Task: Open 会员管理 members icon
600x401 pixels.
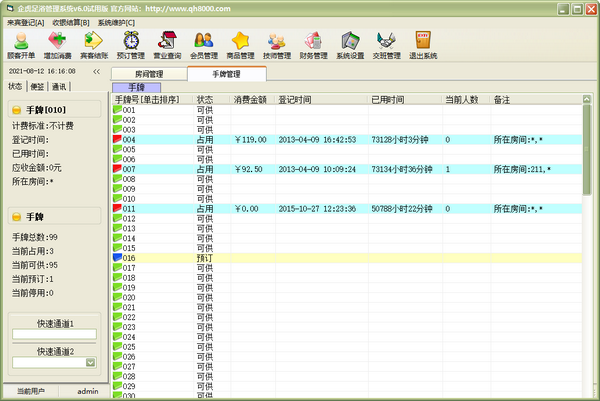Action: click(x=203, y=44)
